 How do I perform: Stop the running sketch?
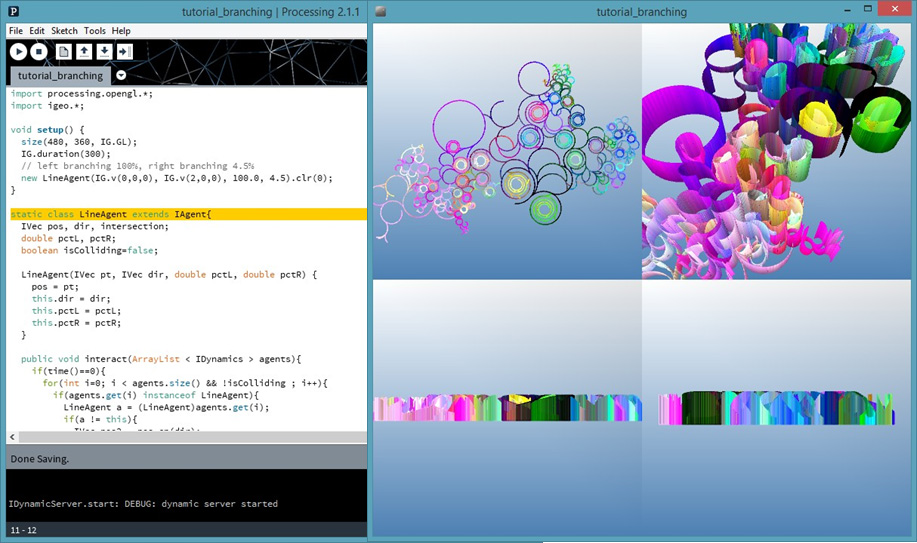coord(39,52)
